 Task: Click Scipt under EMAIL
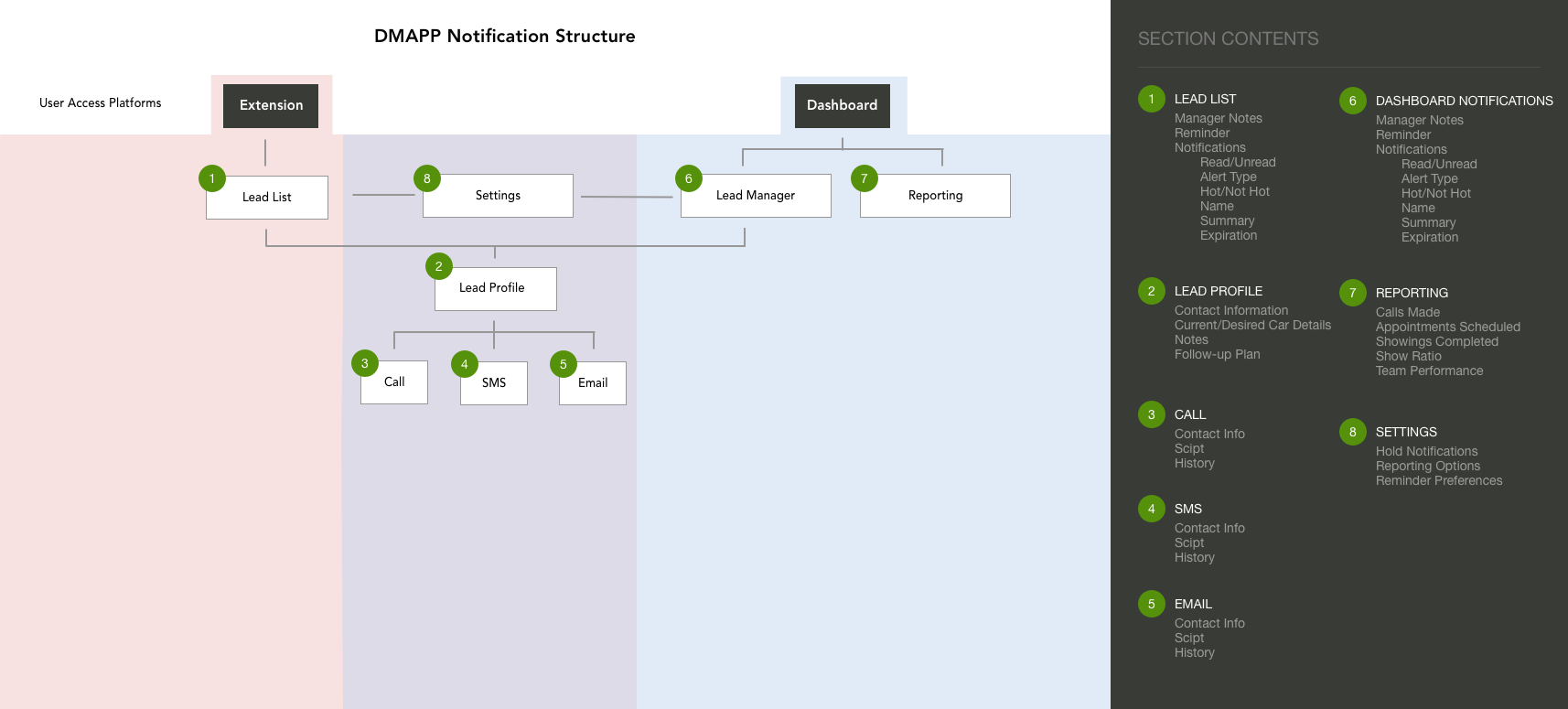point(1189,638)
